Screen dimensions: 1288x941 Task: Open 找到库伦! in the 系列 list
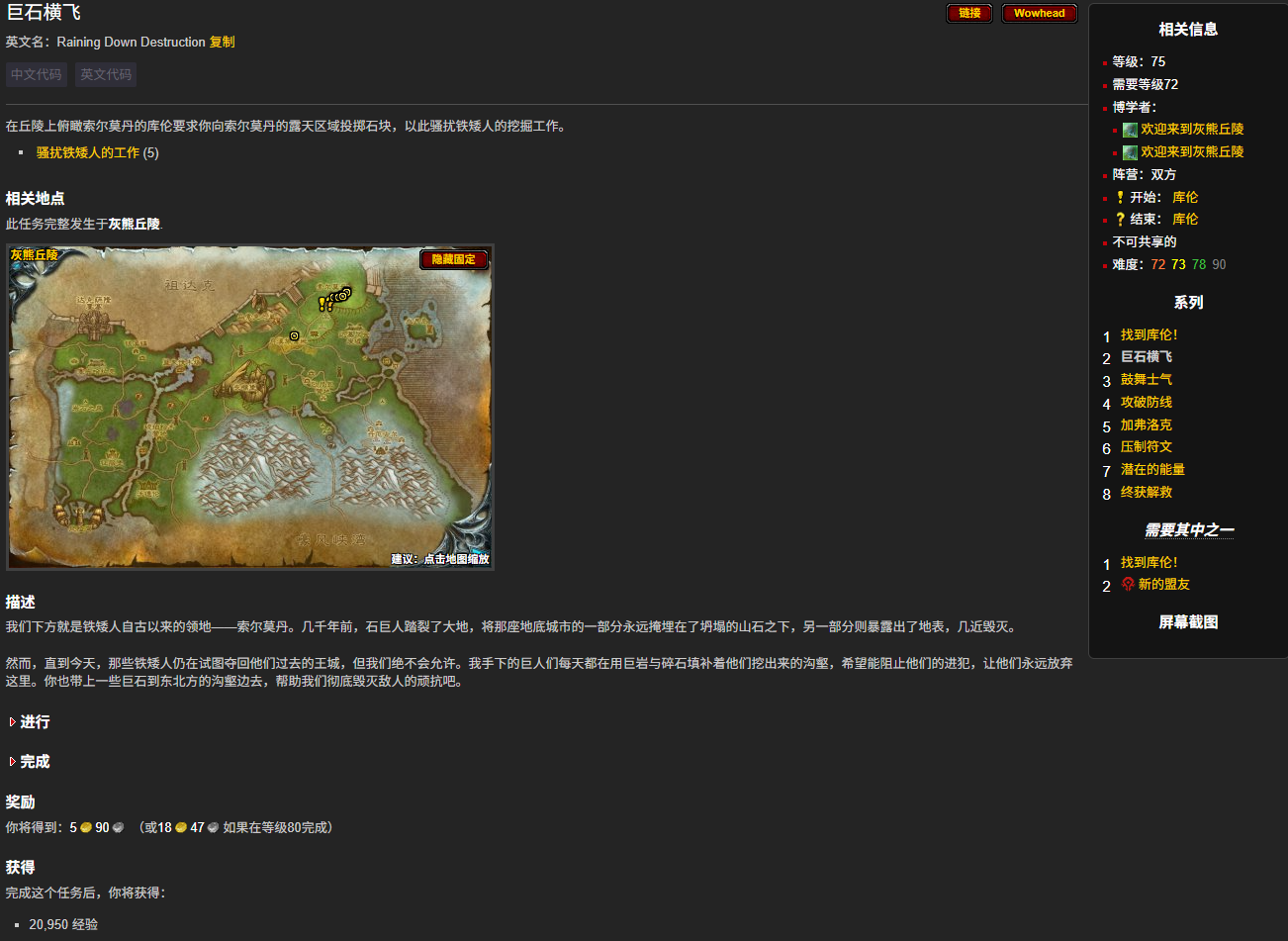tap(1149, 334)
